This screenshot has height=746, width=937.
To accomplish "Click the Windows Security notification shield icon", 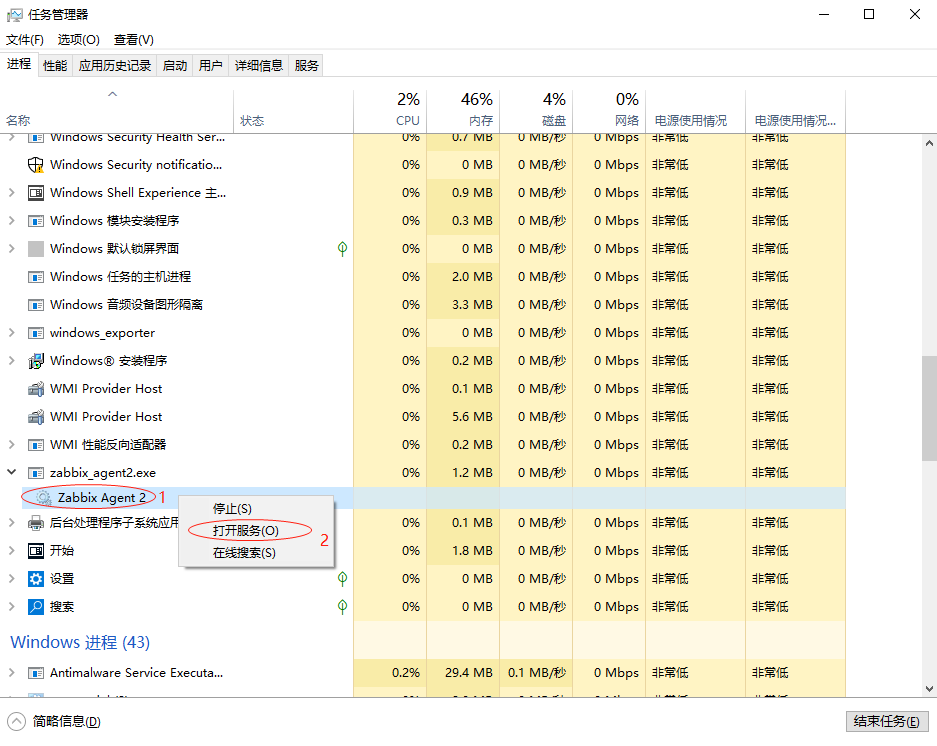I will click(36, 165).
